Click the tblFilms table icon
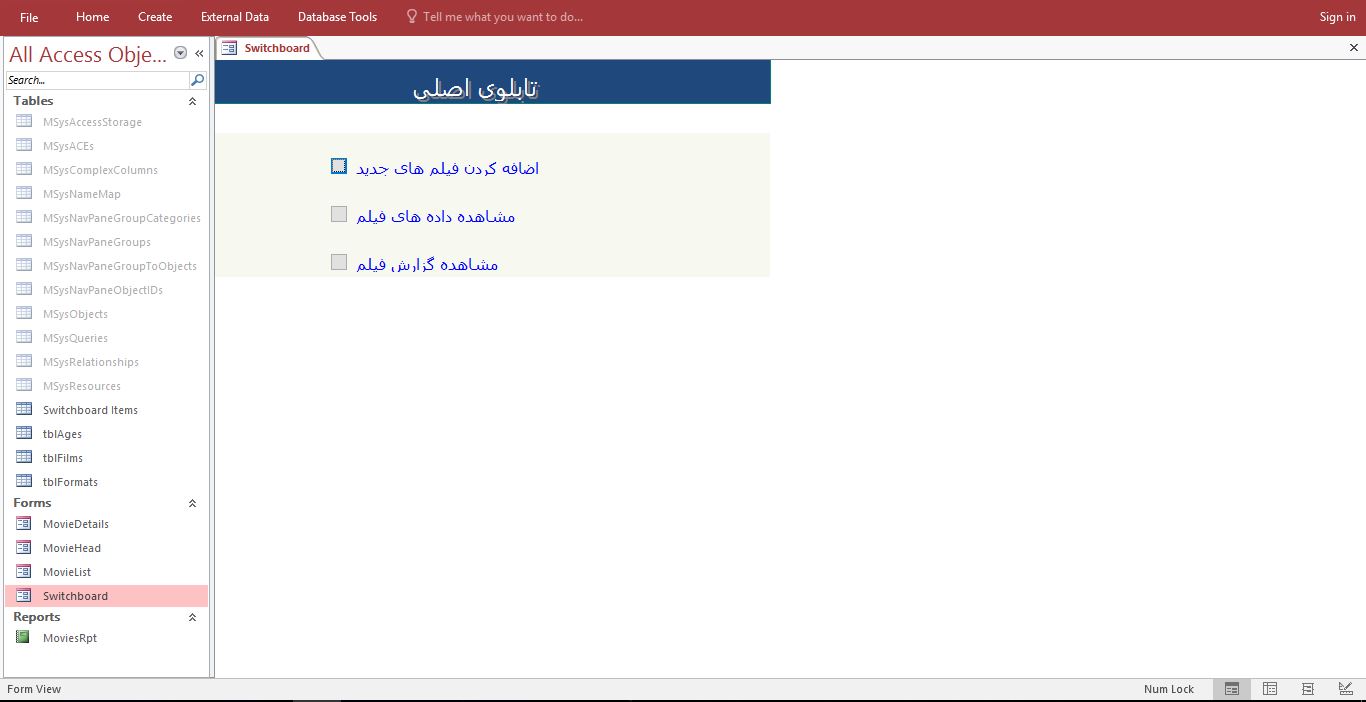 [x=24, y=457]
